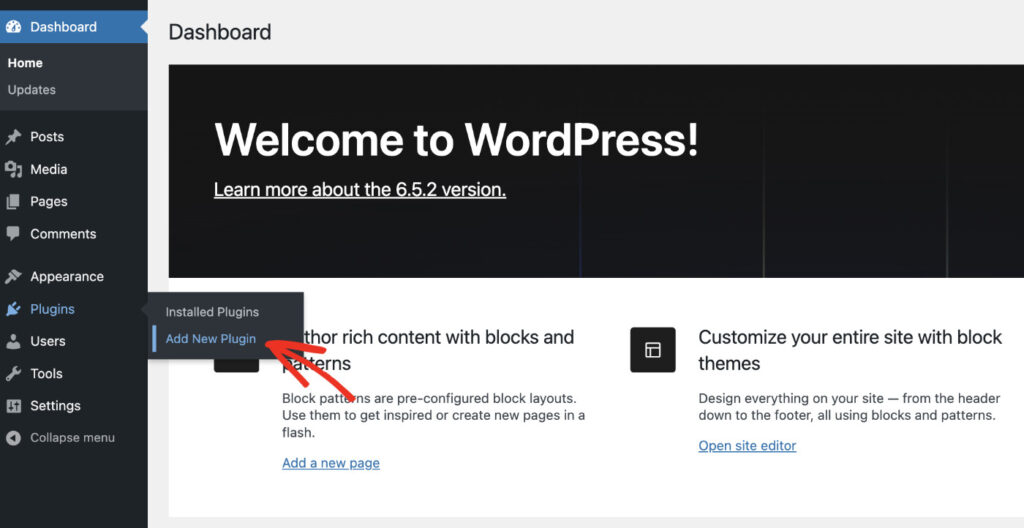1024x528 pixels.
Task: Click the Collapse menu text
Action: coord(72,438)
